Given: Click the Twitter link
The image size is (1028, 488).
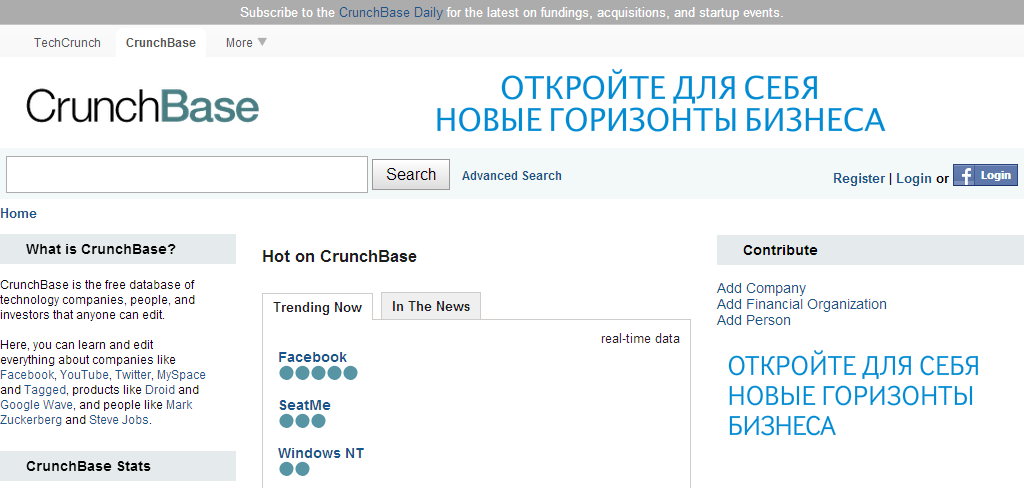Looking at the screenshot, I should 132,375.
